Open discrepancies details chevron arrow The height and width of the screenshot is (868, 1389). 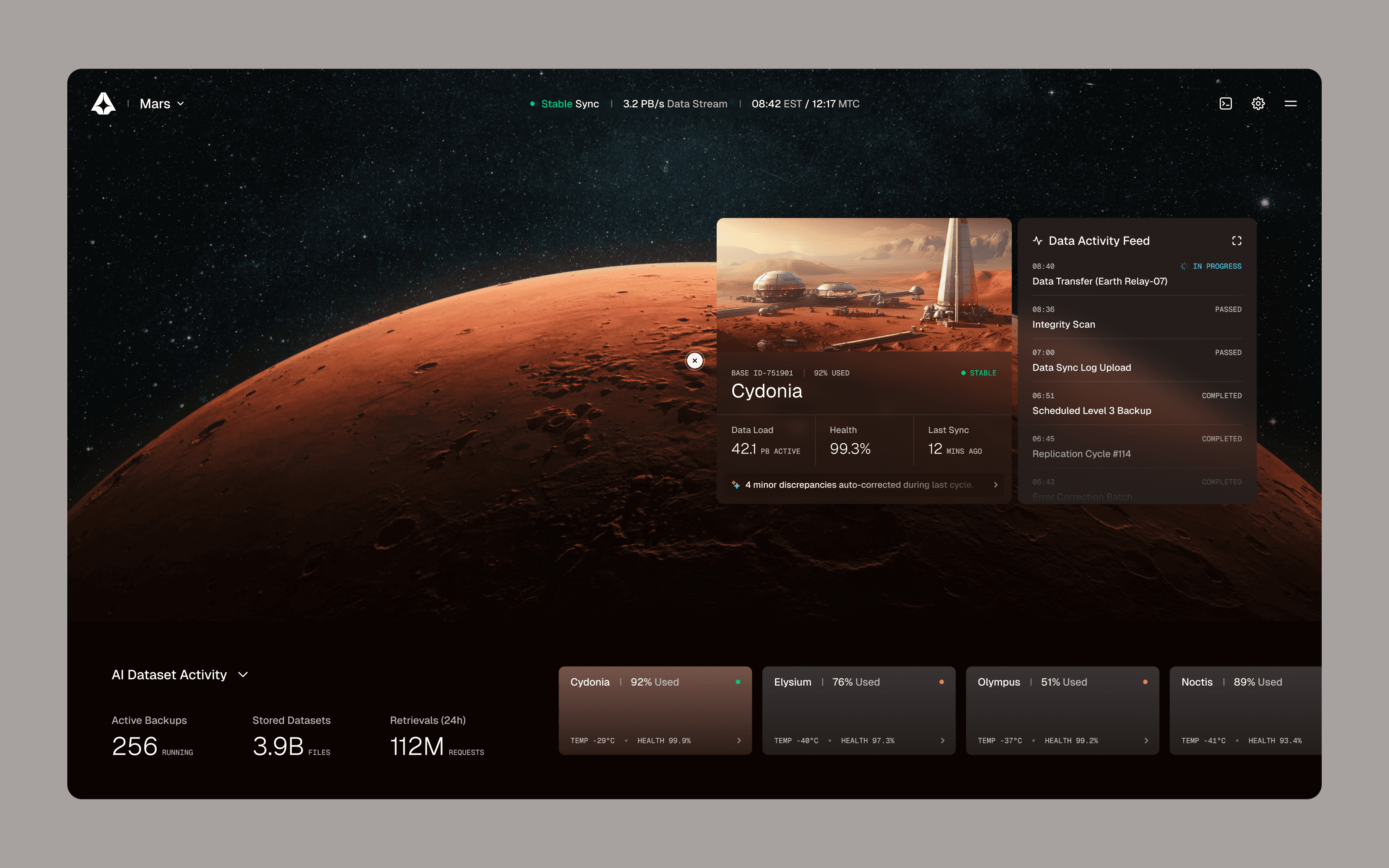[x=996, y=485]
